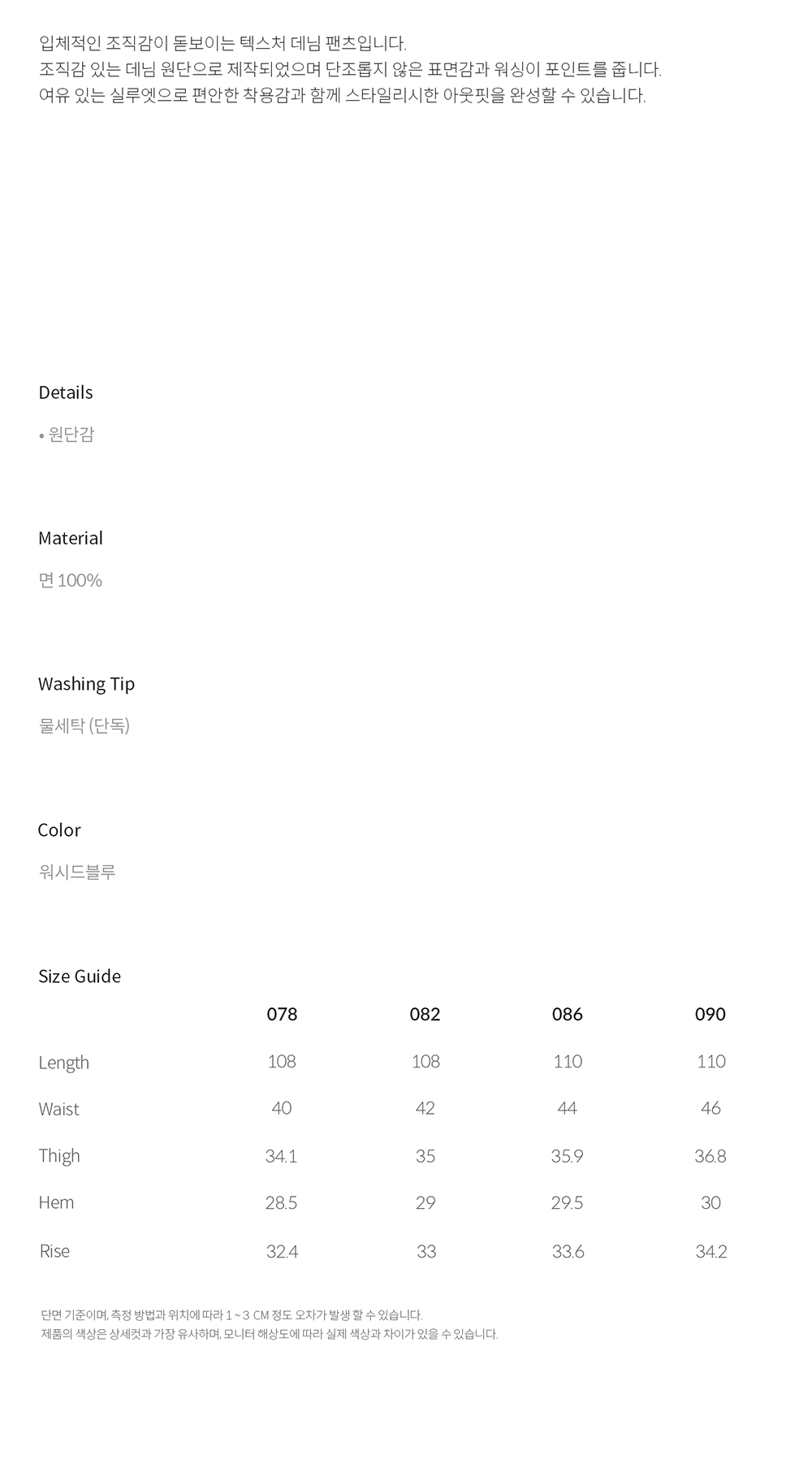Select the thigh value 35.9
Image resolution: width=812 pixels, height=1468 pixels.
click(x=567, y=1156)
